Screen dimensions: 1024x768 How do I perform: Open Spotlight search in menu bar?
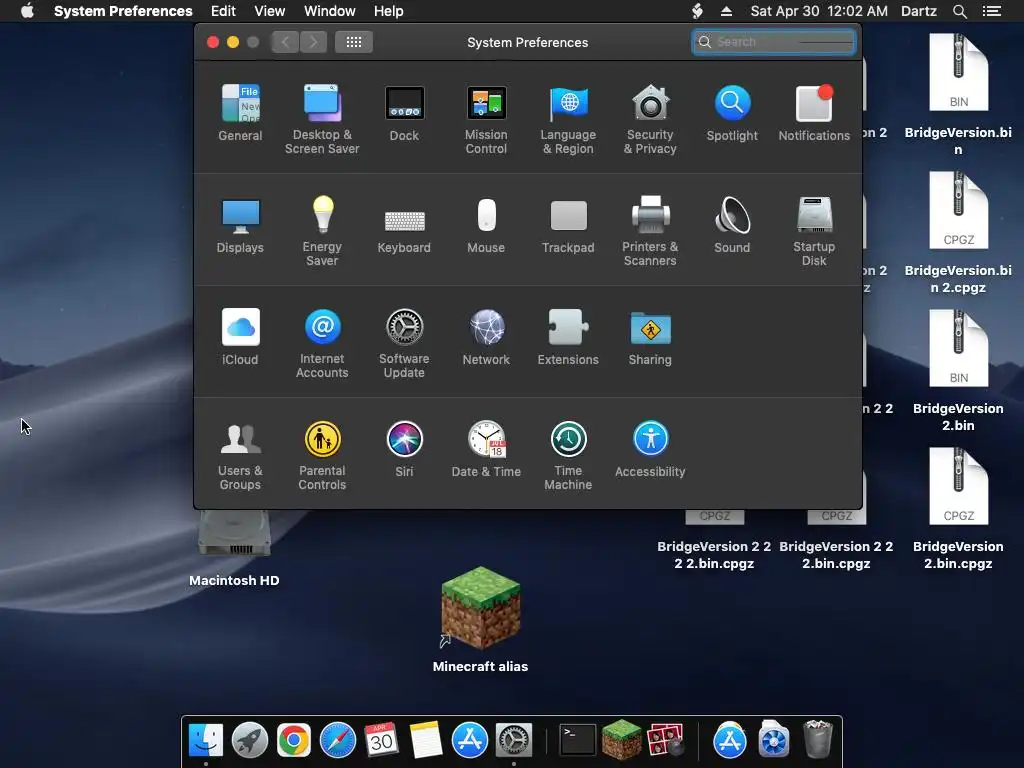pos(959,11)
